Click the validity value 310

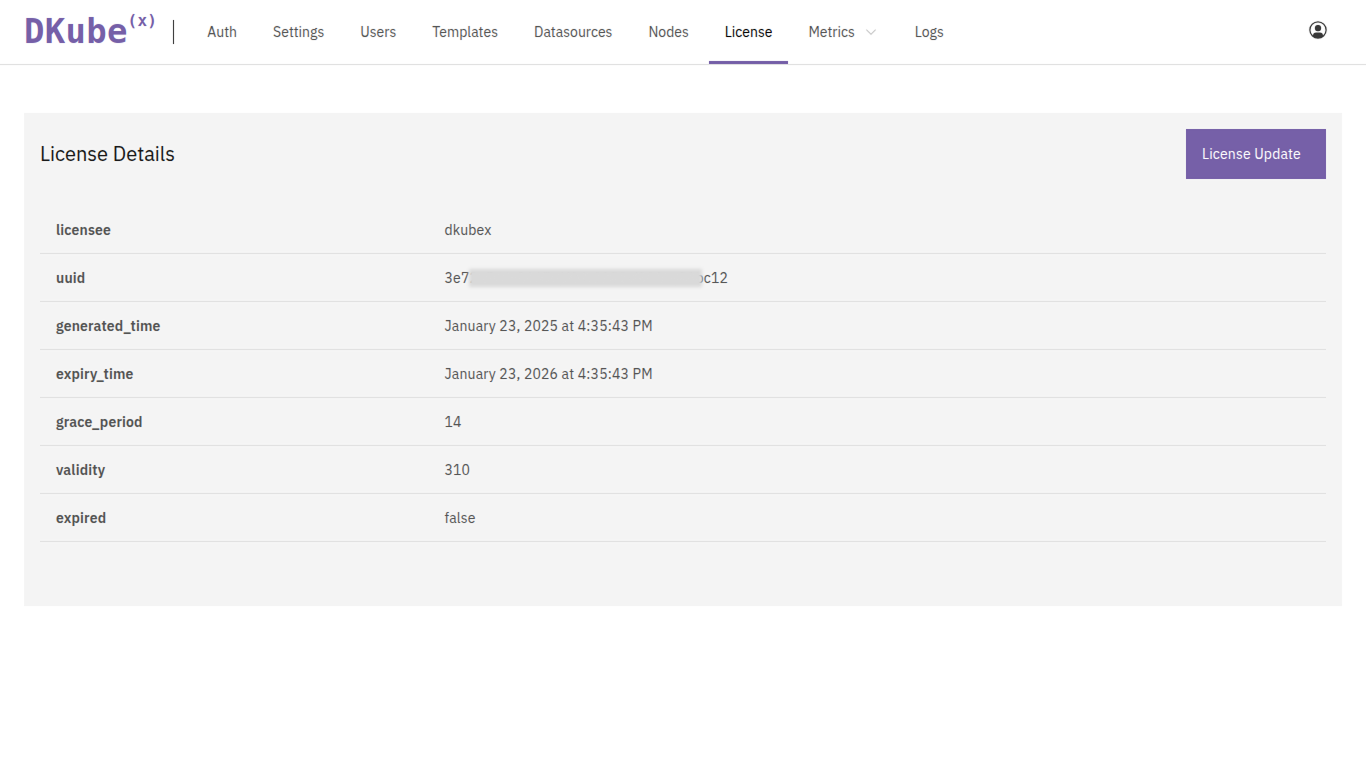point(457,470)
